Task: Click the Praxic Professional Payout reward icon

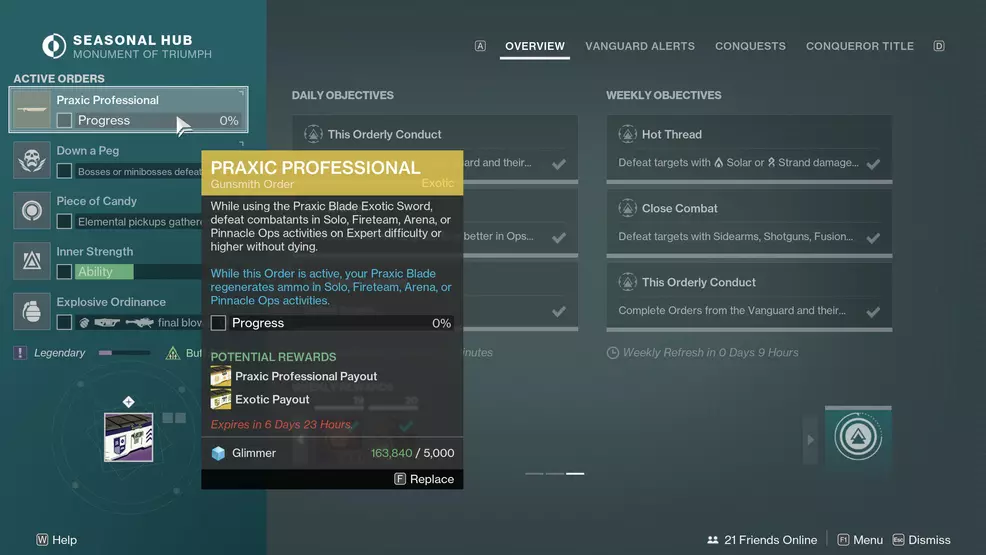Action: tap(221, 376)
